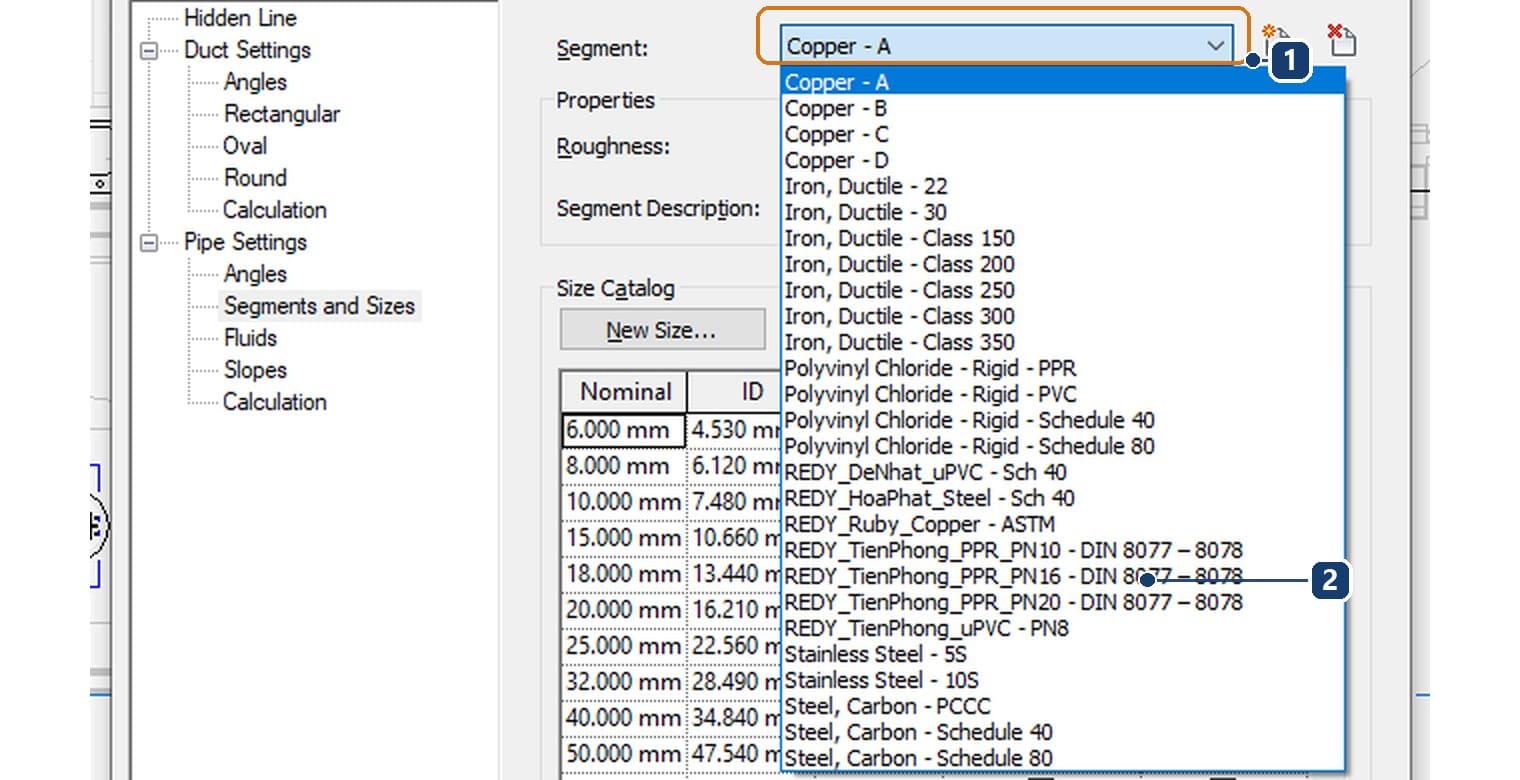Click the create new segment icon
This screenshot has height=780, width=1520.
(1277, 40)
